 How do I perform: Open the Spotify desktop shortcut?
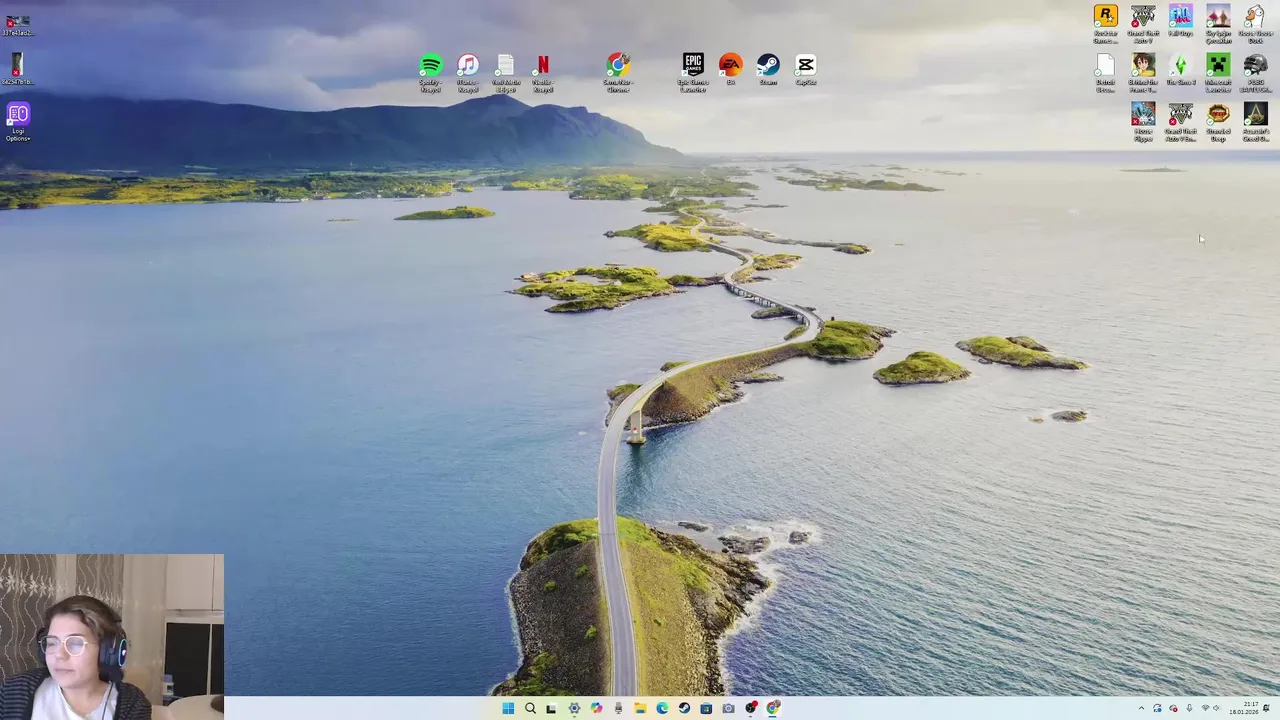(430, 73)
